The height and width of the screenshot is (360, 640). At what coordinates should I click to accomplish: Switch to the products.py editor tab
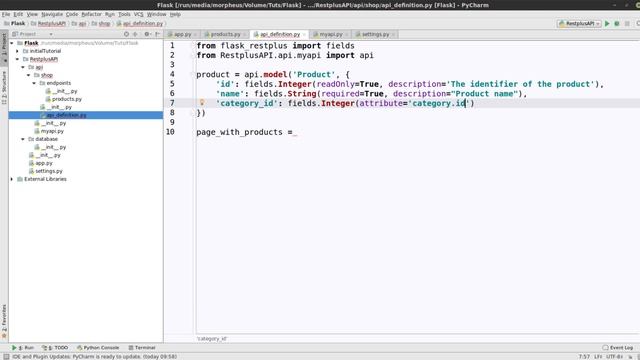click(225, 34)
